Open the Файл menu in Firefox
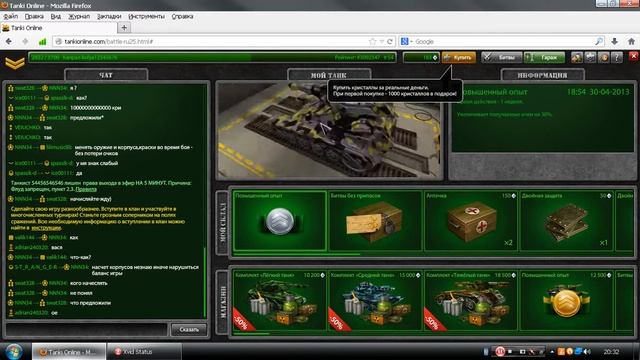640x360 pixels. pos(11,16)
